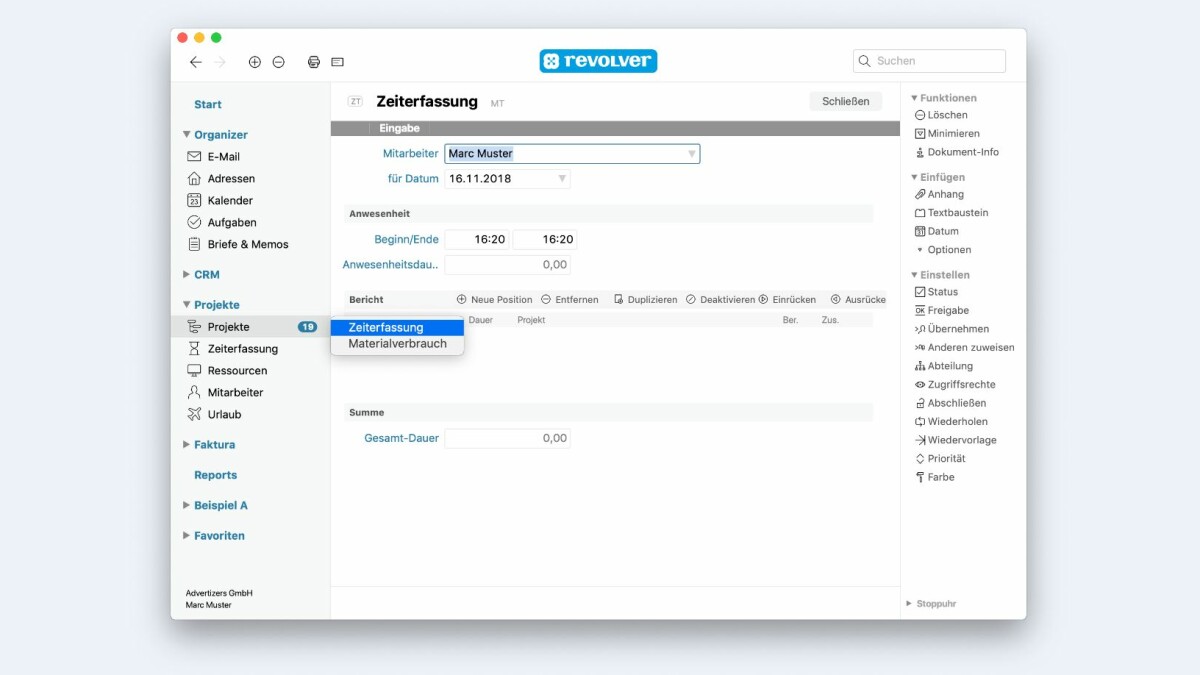Screen dimensions: 1200x675
Task: Click Neue Position in Bericht toolbar
Action: tap(495, 300)
